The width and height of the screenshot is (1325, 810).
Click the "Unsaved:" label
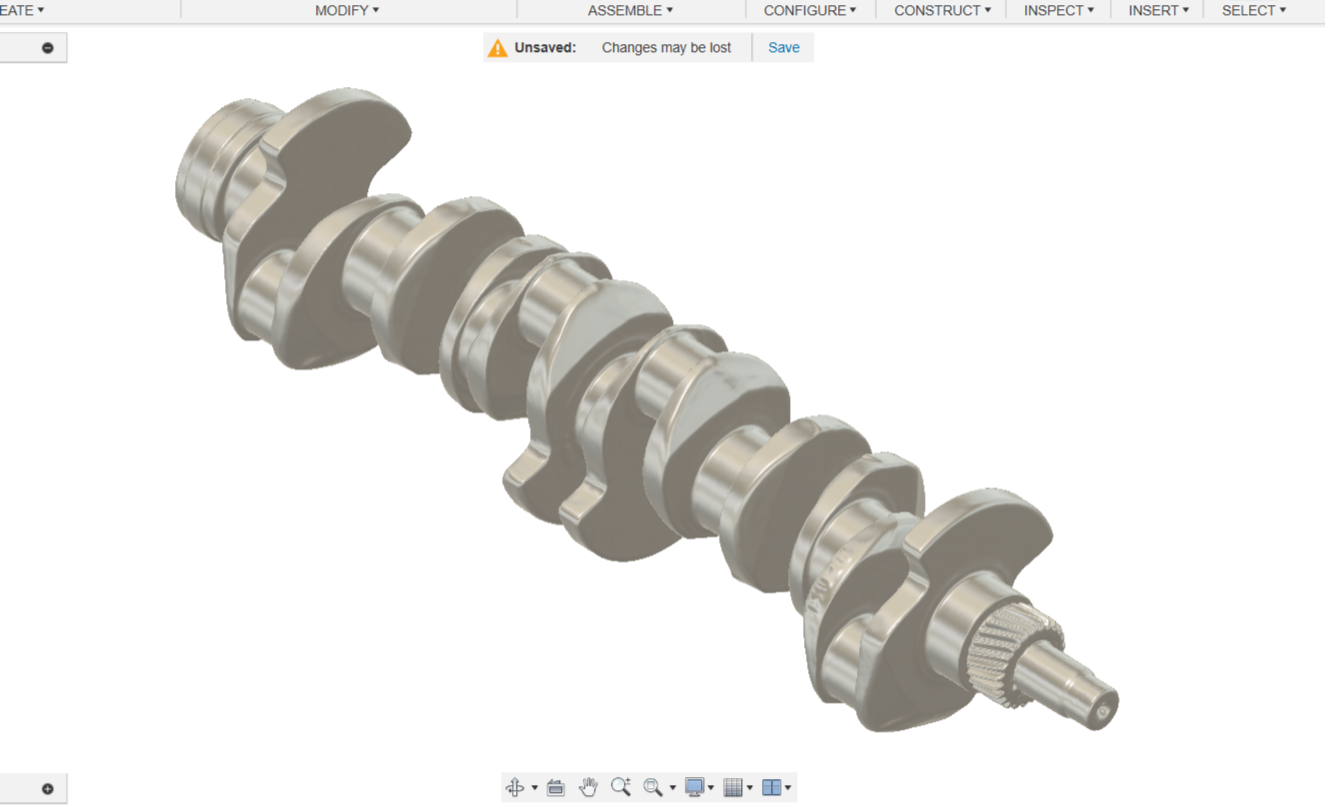pyautogui.click(x=545, y=48)
